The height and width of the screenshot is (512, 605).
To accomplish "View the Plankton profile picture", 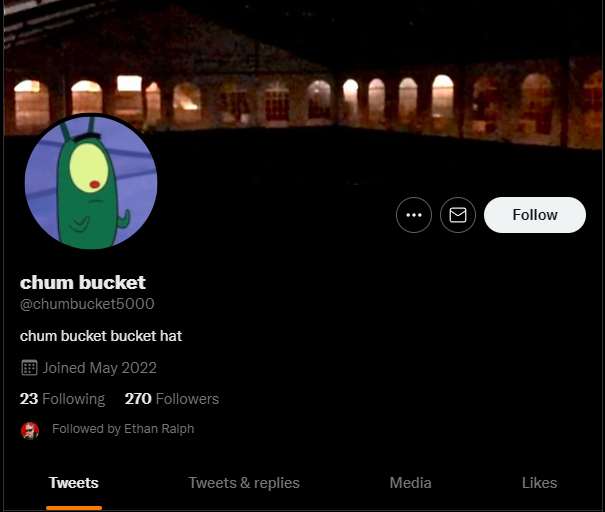I will coord(91,182).
